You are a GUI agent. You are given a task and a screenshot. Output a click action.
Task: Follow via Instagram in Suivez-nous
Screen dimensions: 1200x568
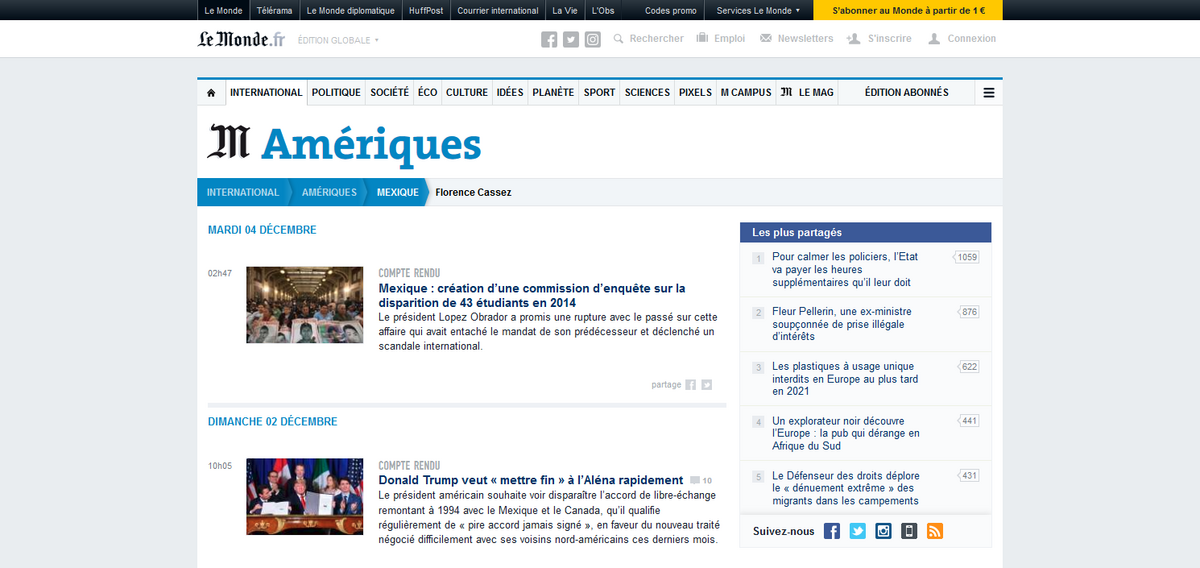(x=883, y=531)
